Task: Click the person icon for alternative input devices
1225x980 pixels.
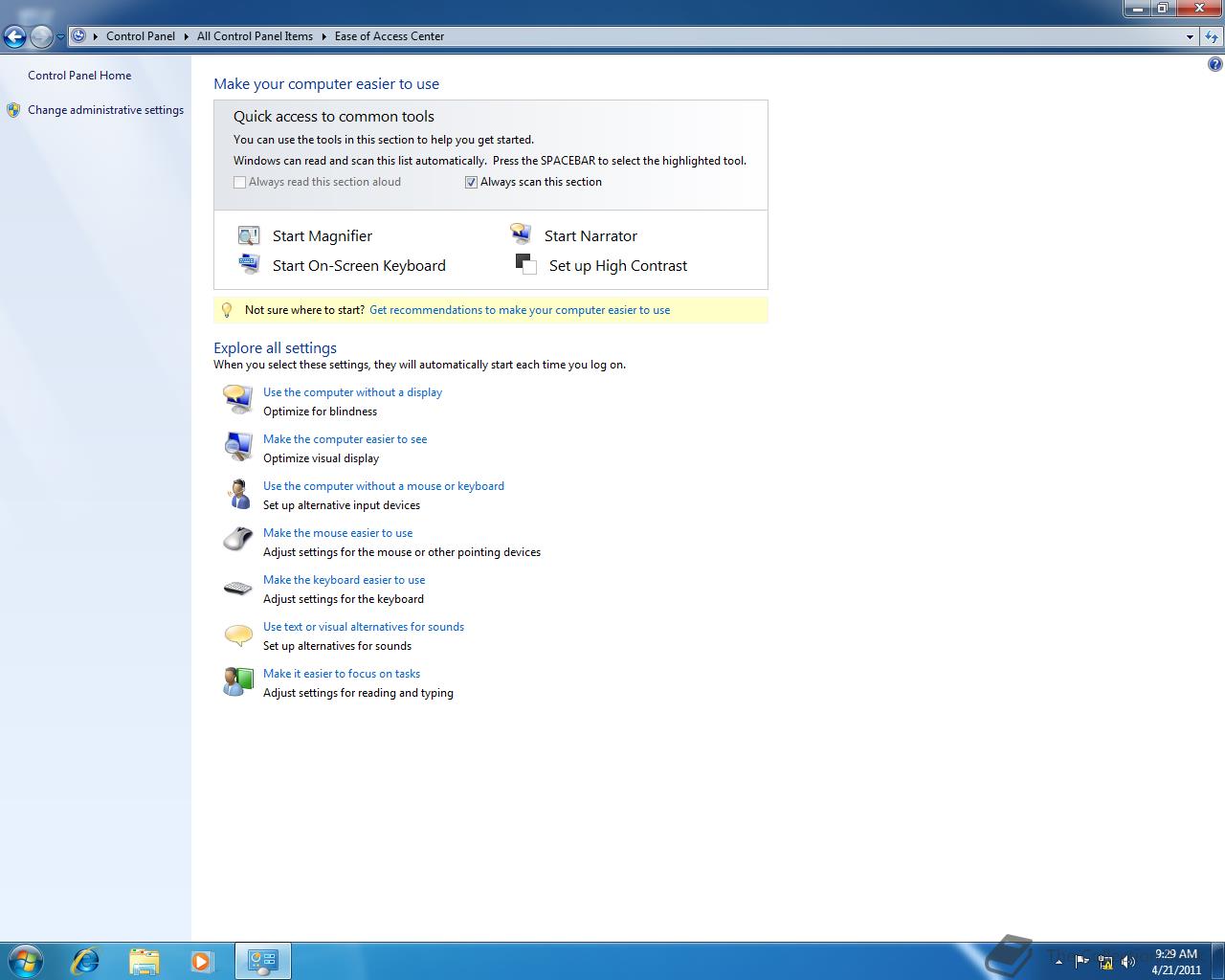Action: coord(238,494)
